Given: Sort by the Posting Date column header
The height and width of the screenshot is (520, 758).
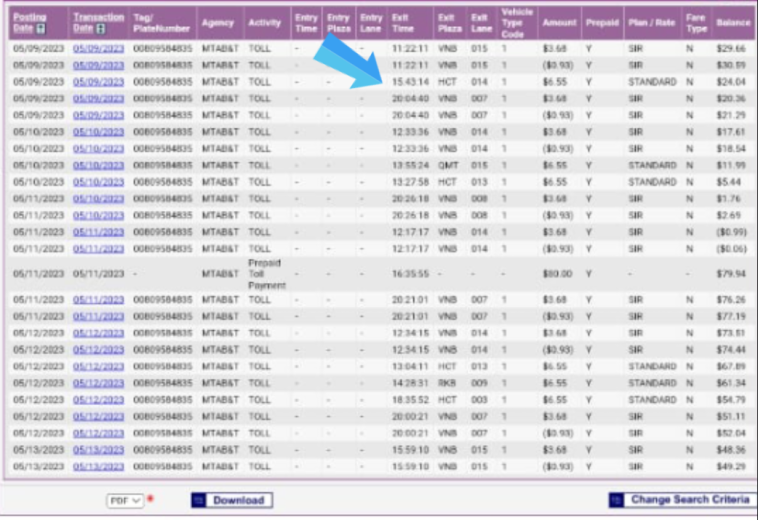Looking at the screenshot, I should coord(30,17).
